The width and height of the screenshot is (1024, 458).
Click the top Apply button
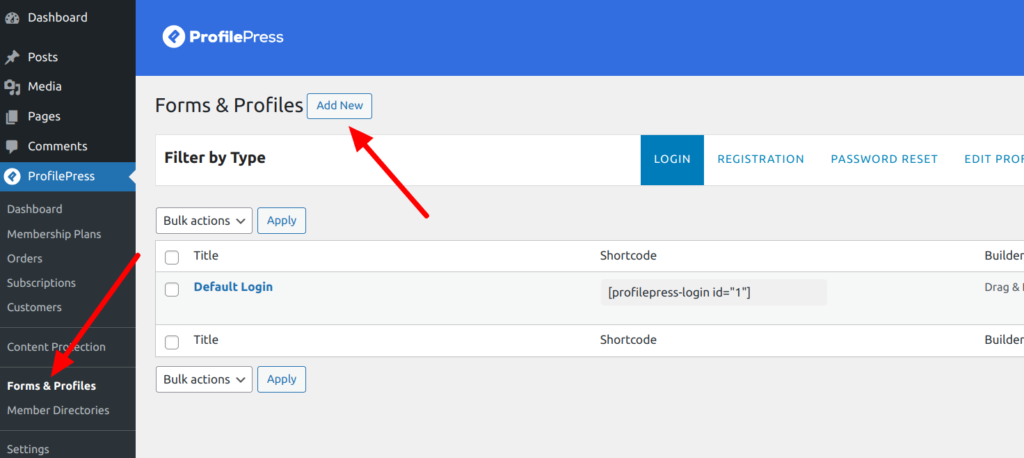(281, 221)
